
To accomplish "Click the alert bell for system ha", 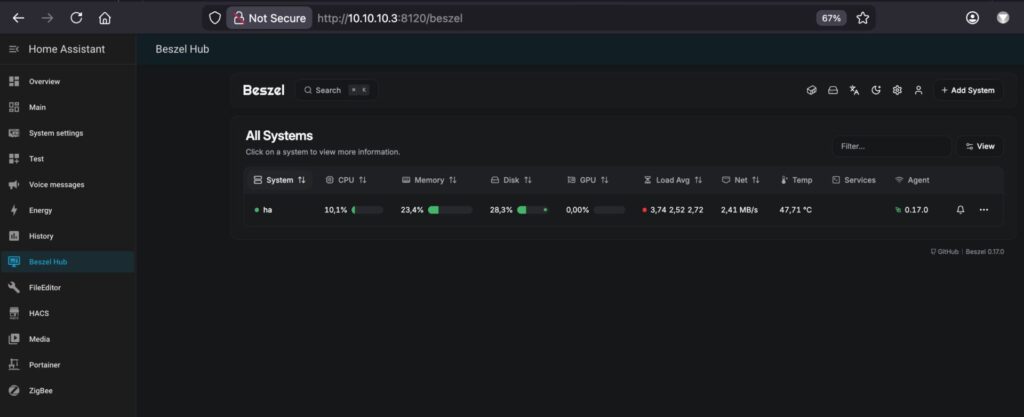I will pos(960,210).
